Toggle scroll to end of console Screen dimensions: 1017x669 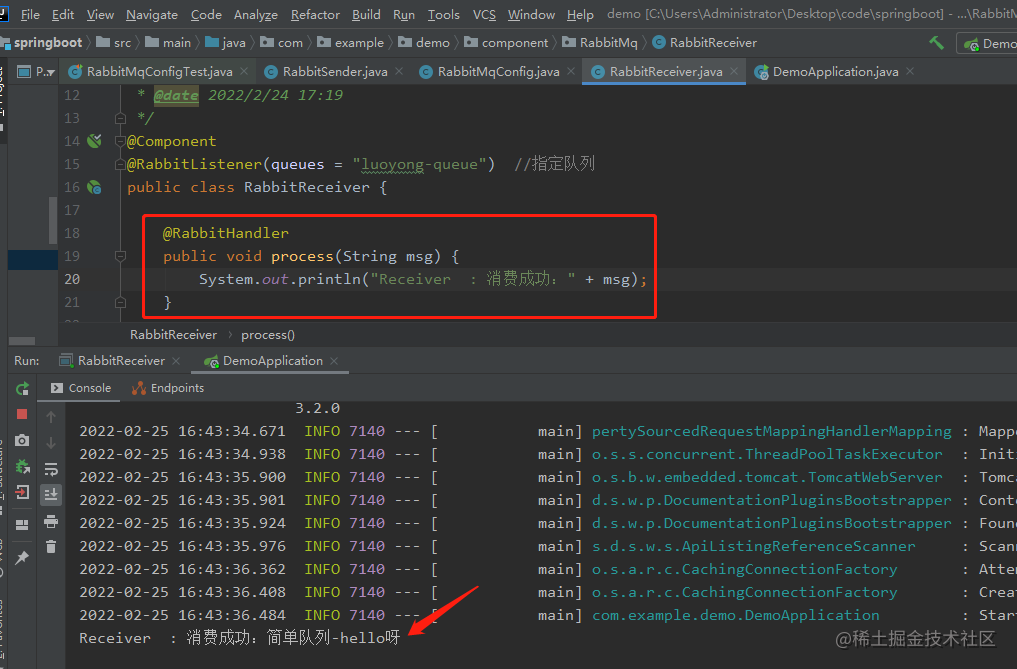[51, 494]
